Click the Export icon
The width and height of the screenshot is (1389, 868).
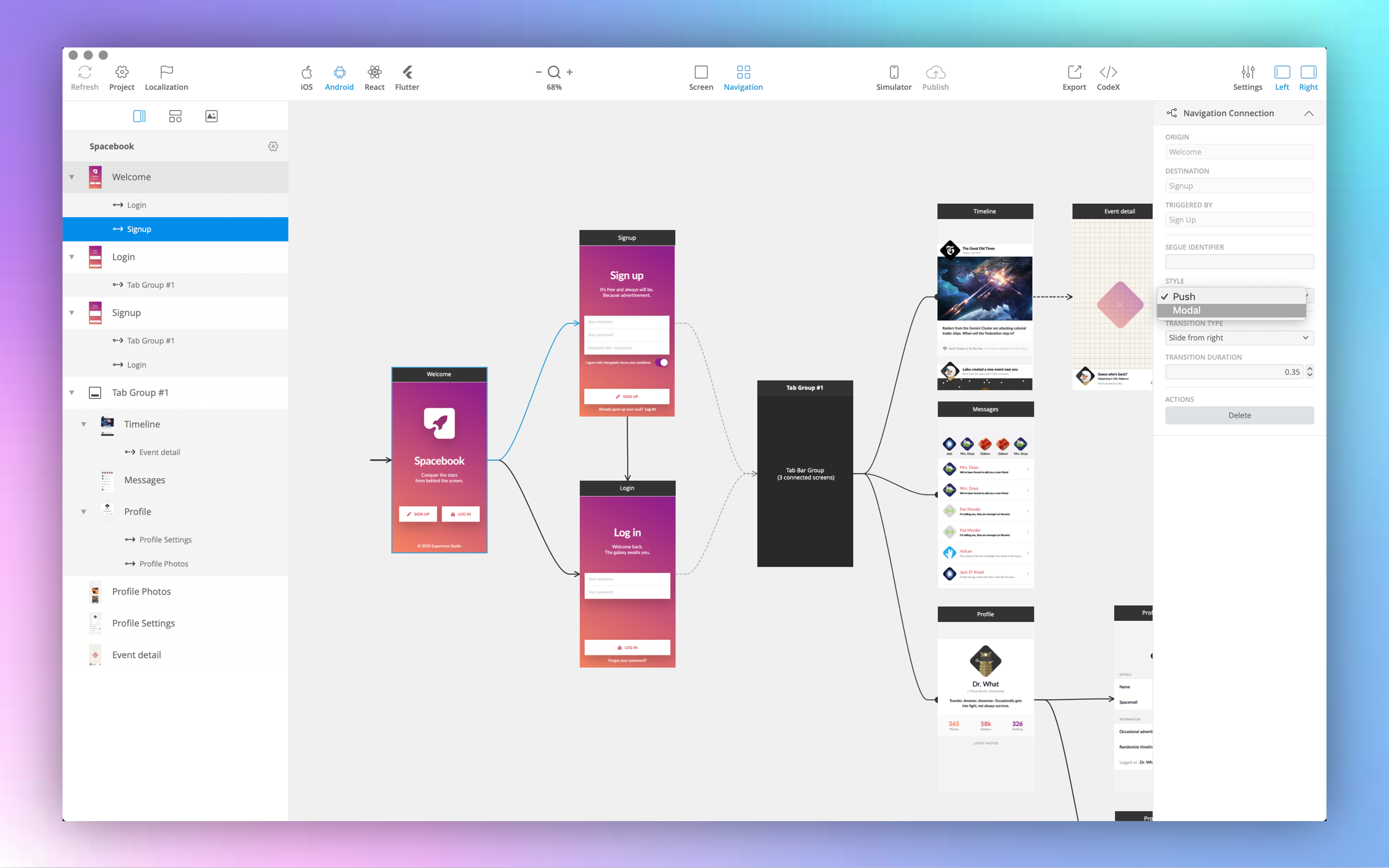tap(1074, 72)
